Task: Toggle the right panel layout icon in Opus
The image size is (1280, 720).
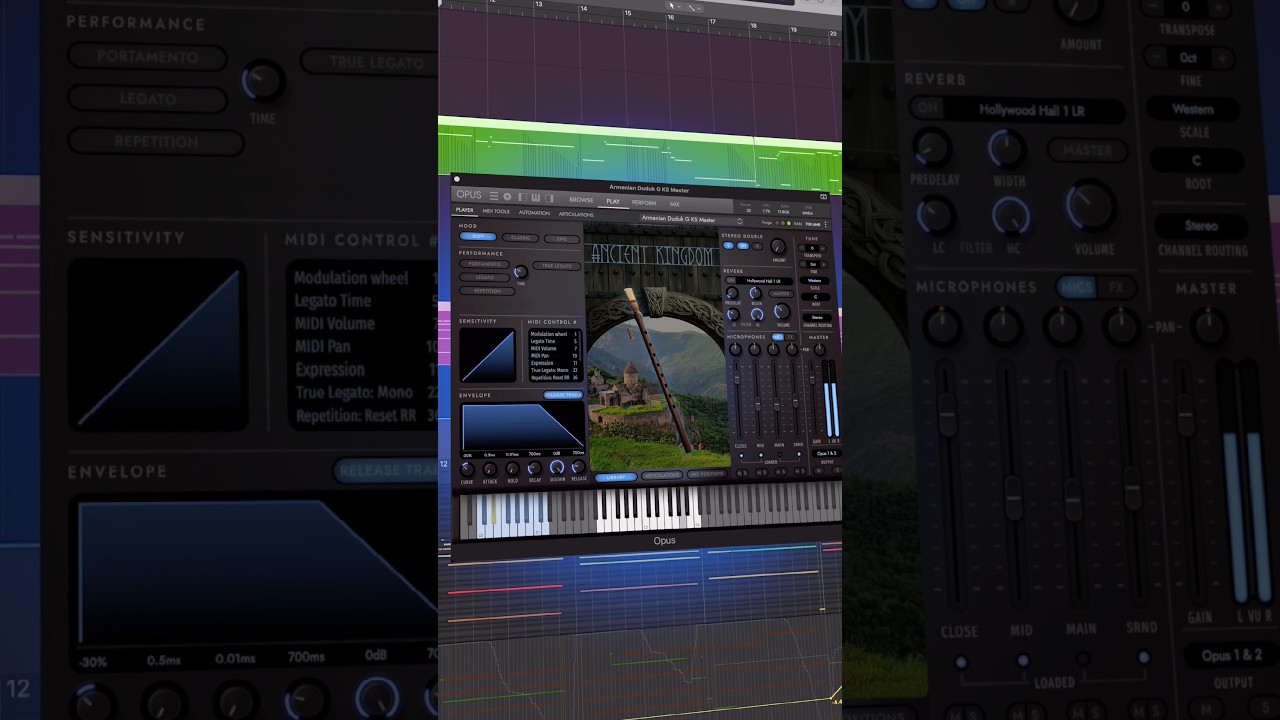Action: pyautogui.click(x=549, y=198)
